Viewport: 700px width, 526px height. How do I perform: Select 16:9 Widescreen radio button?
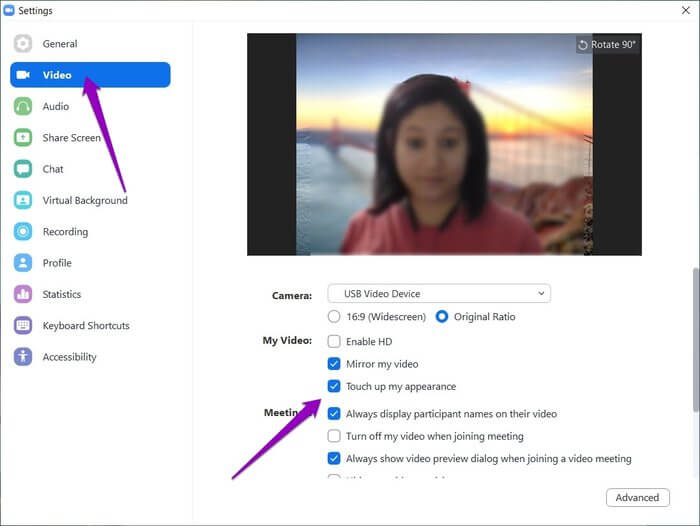(335, 317)
